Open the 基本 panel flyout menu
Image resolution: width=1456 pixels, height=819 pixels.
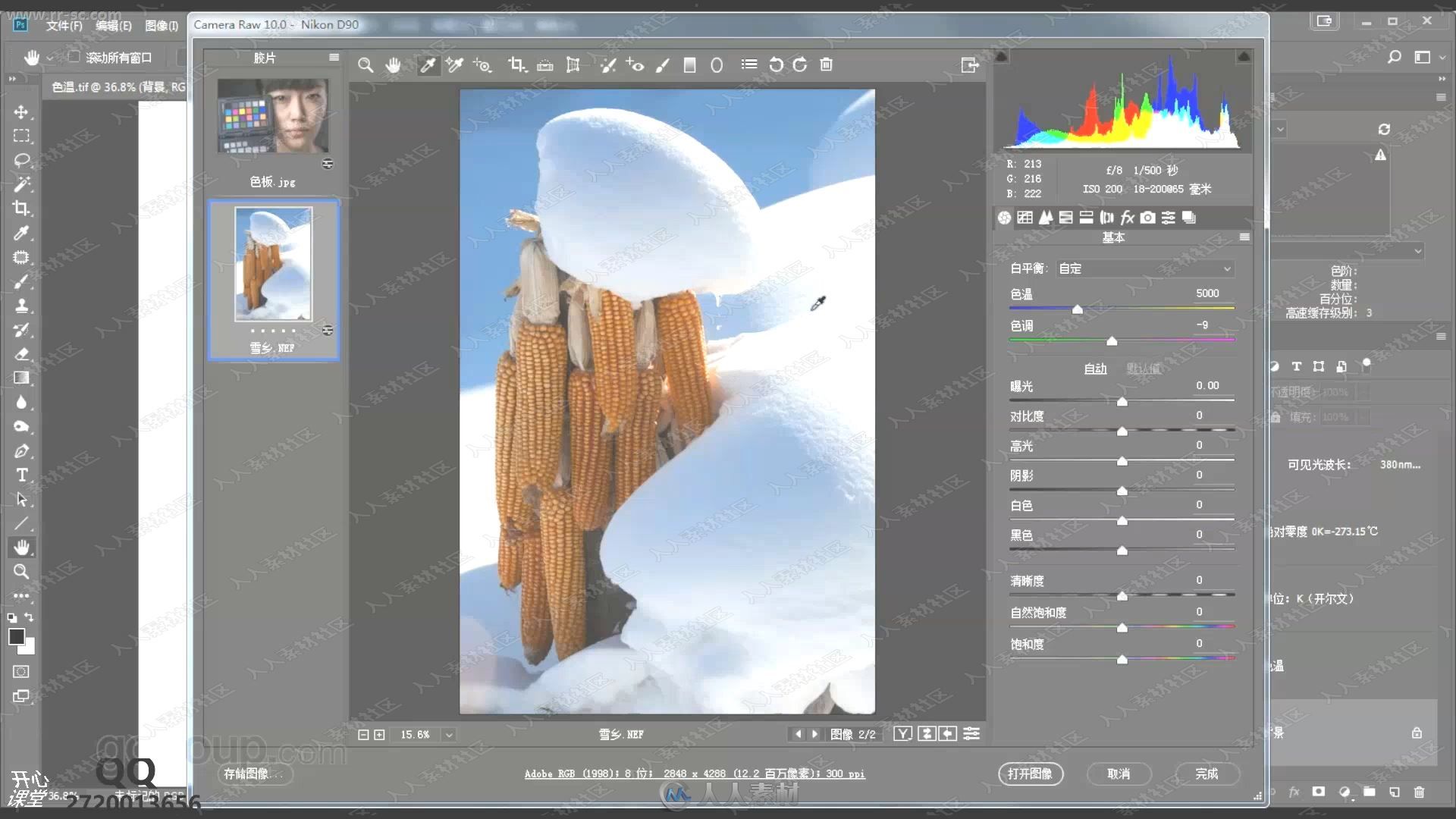coord(1244,237)
